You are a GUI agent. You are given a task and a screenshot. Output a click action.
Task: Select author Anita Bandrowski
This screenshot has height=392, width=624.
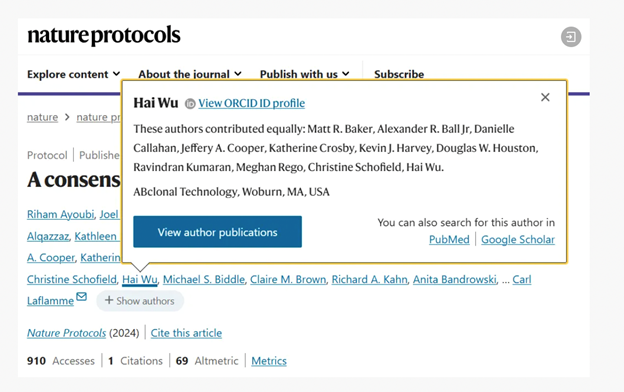pos(455,279)
